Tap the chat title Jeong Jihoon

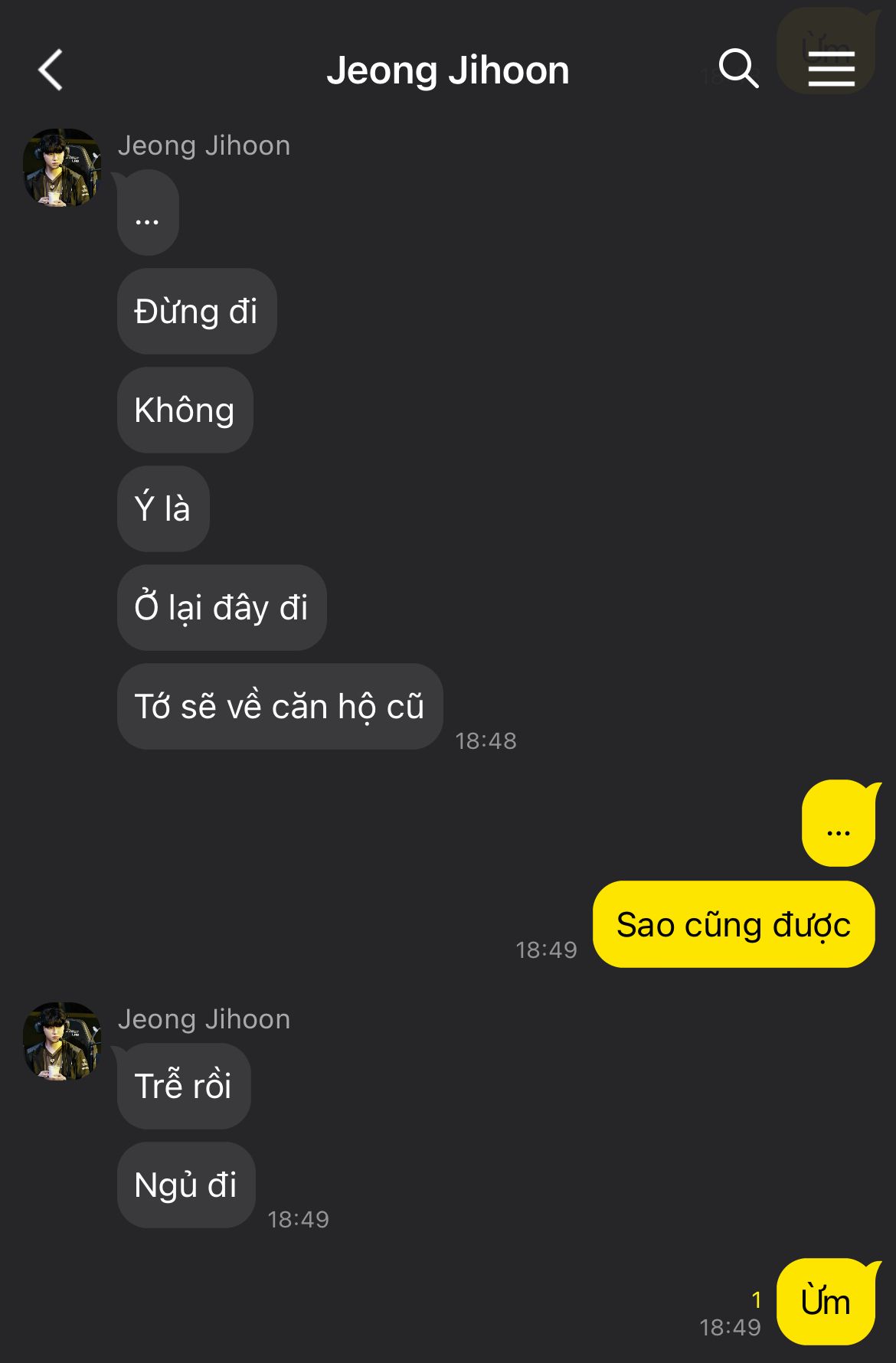click(448, 70)
